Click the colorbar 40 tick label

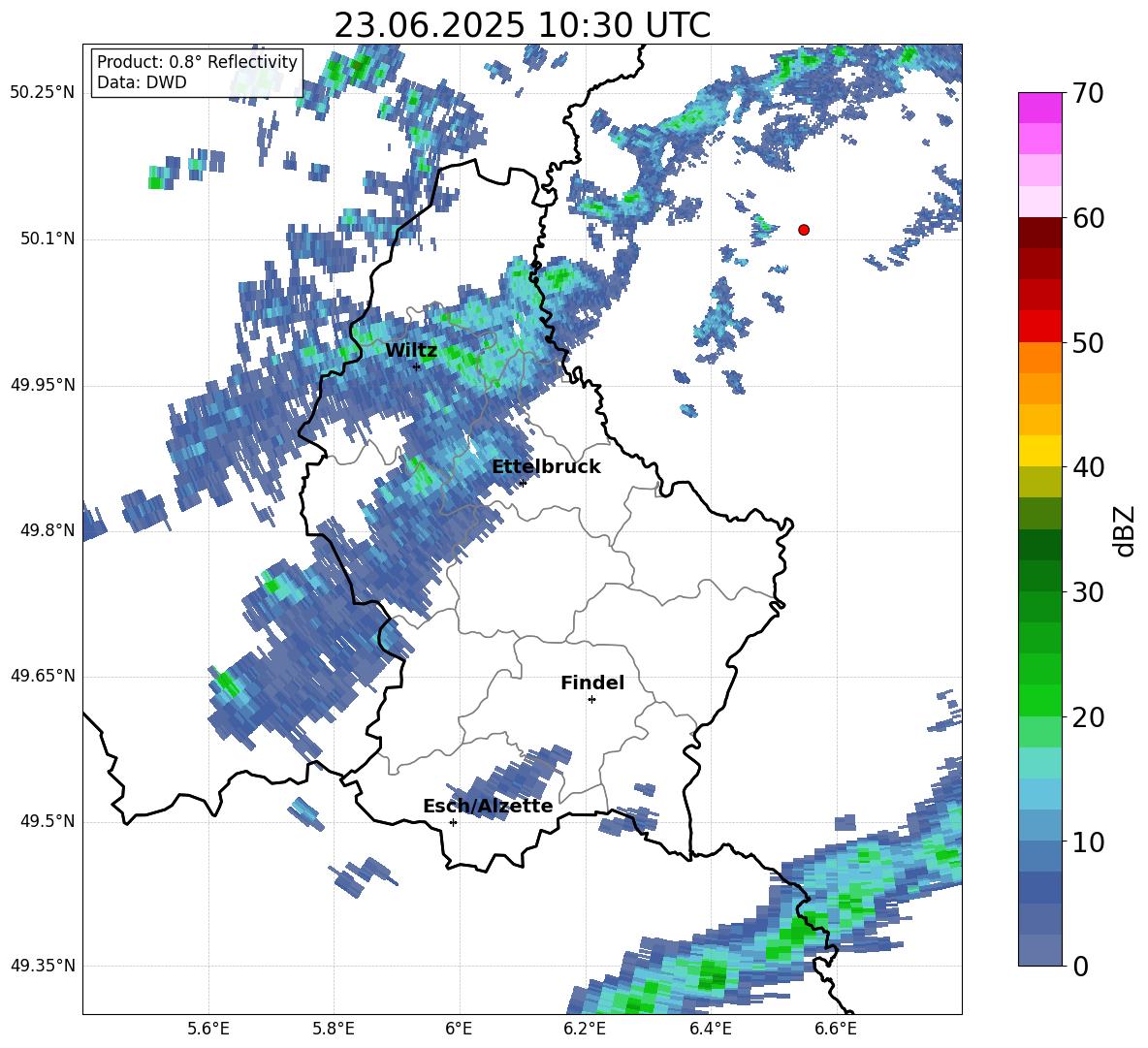tap(1088, 467)
